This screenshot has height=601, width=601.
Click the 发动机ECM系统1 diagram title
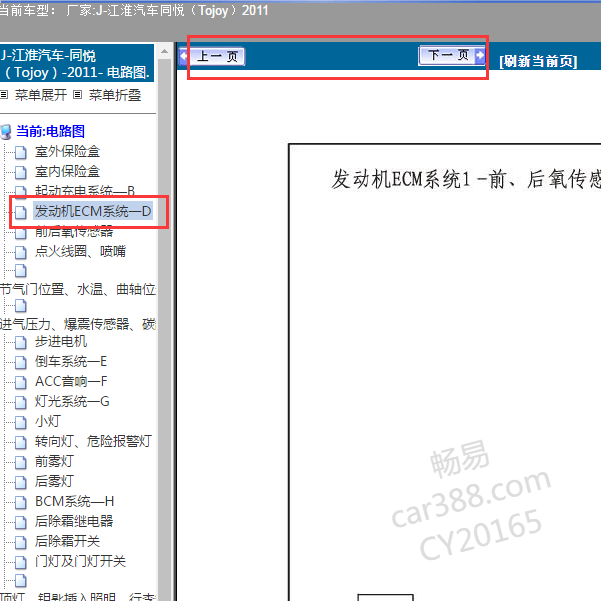(466, 179)
